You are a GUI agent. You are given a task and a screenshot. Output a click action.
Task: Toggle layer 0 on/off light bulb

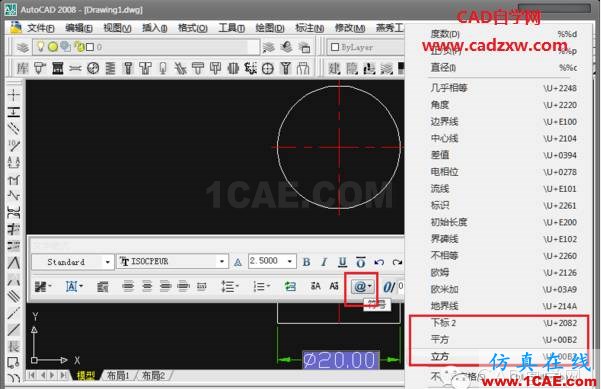tap(41, 47)
